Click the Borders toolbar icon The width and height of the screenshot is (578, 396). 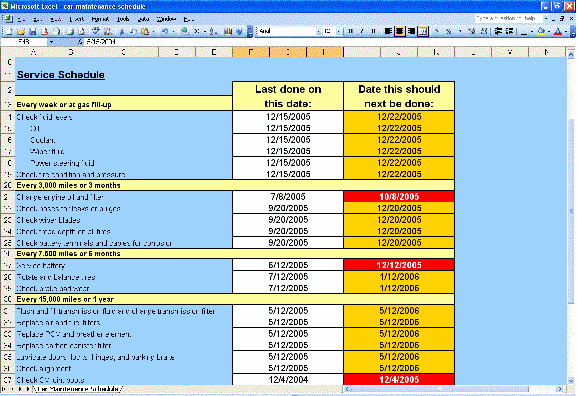click(x=524, y=31)
